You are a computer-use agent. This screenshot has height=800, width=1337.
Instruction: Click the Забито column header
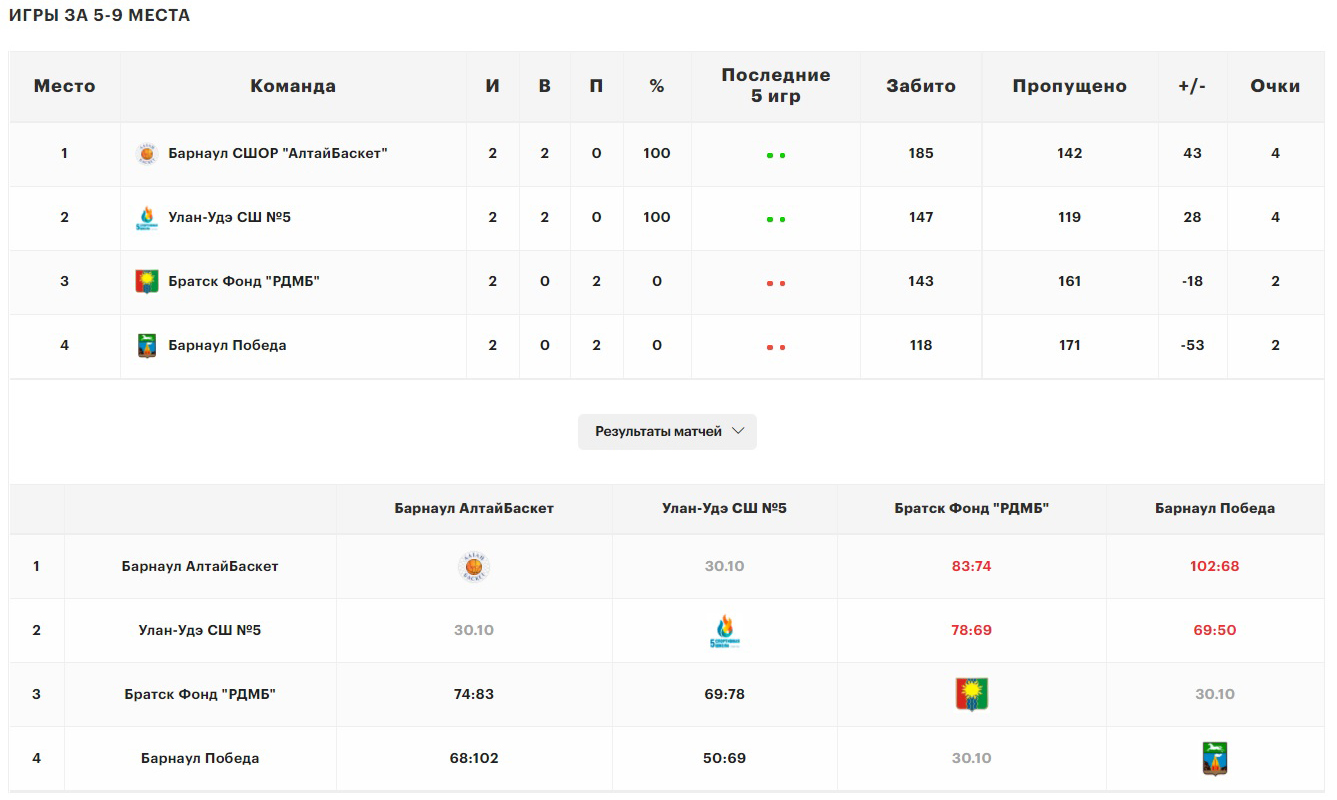(921, 86)
